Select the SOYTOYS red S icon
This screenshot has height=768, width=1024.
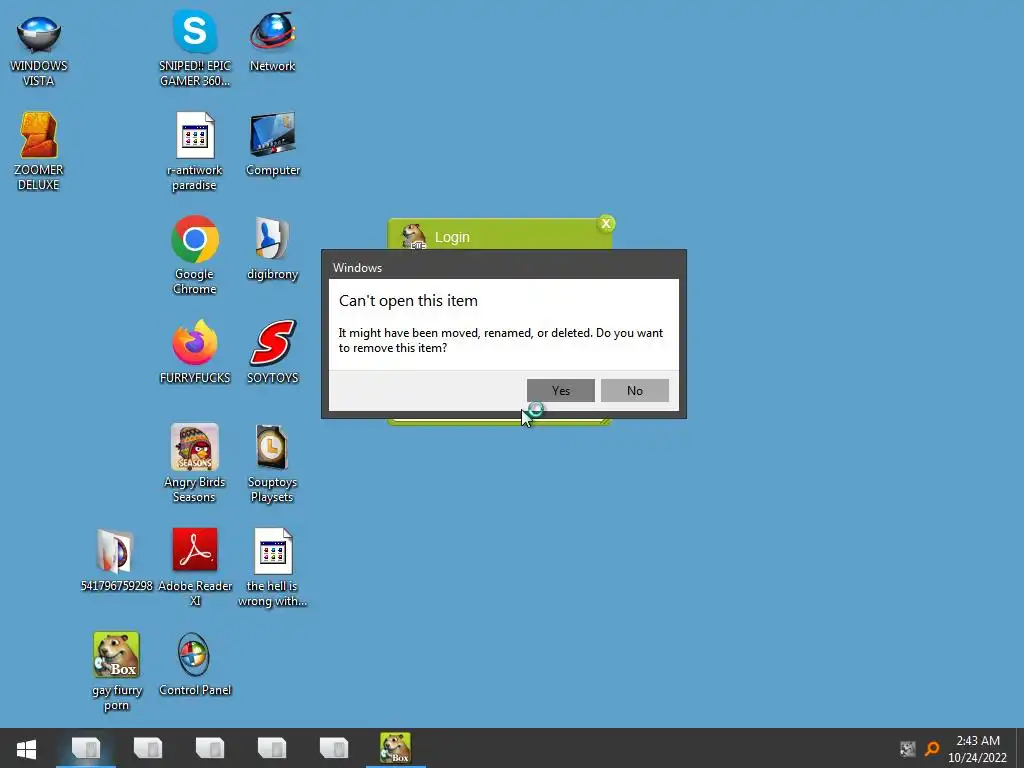(272, 342)
